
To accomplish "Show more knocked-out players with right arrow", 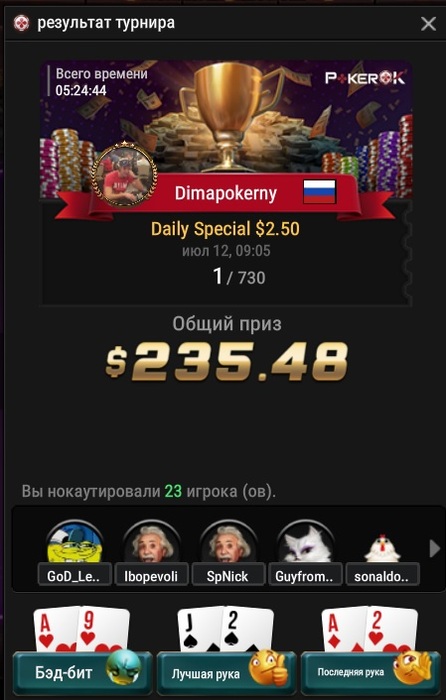I will click(x=434, y=549).
